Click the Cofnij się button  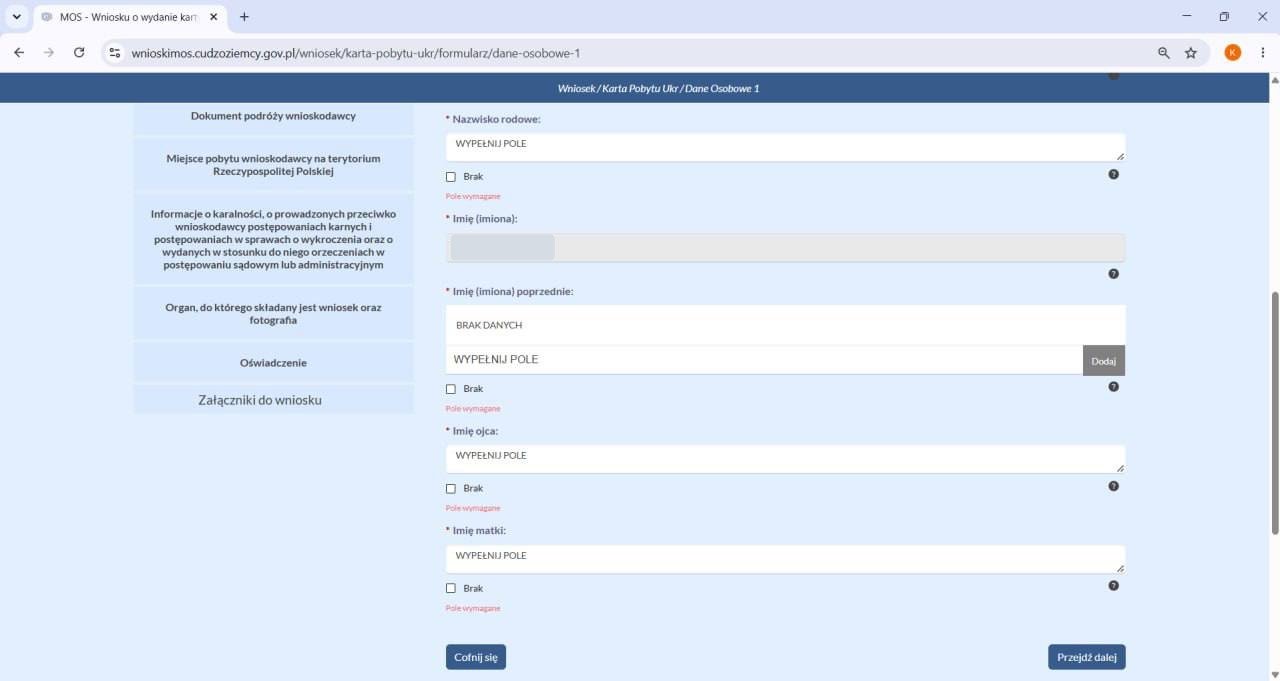(x=476, y=657)
